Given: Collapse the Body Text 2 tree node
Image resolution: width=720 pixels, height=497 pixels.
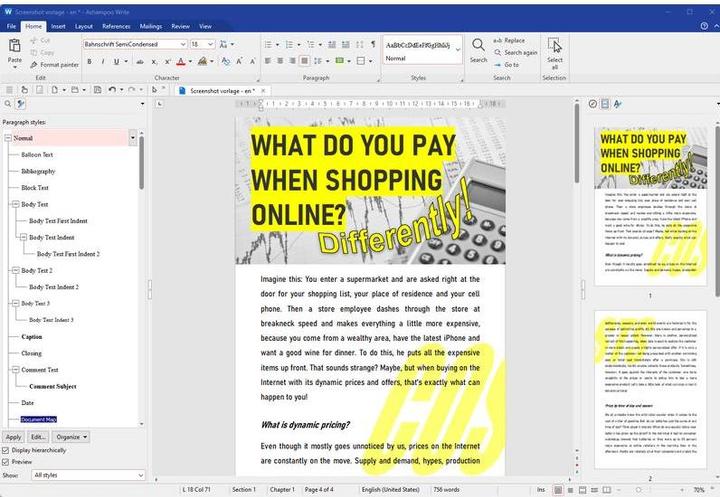Looking at the screenshot, I should pyautogui.click(x=15, y=270).
